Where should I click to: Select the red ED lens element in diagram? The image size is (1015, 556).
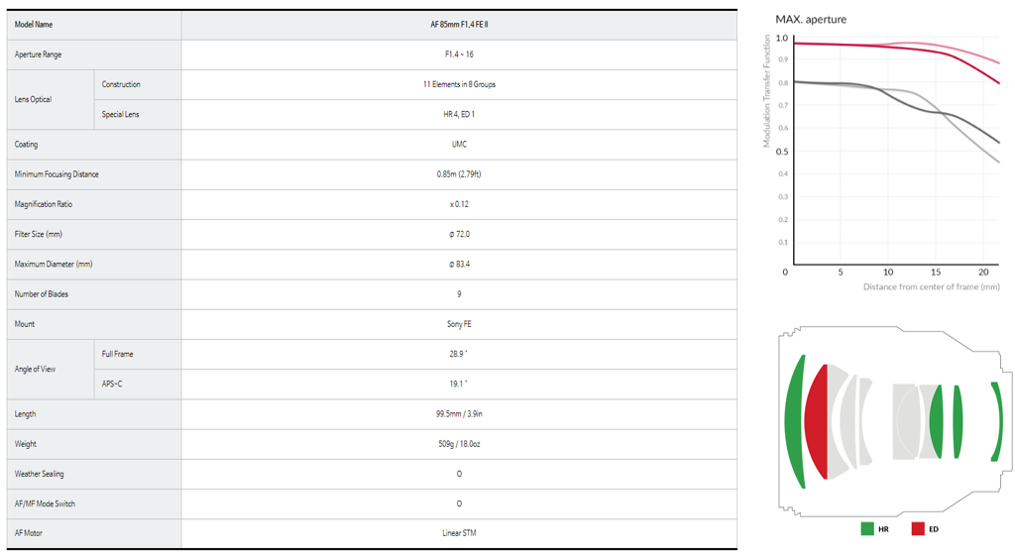(x=818, y=421)
